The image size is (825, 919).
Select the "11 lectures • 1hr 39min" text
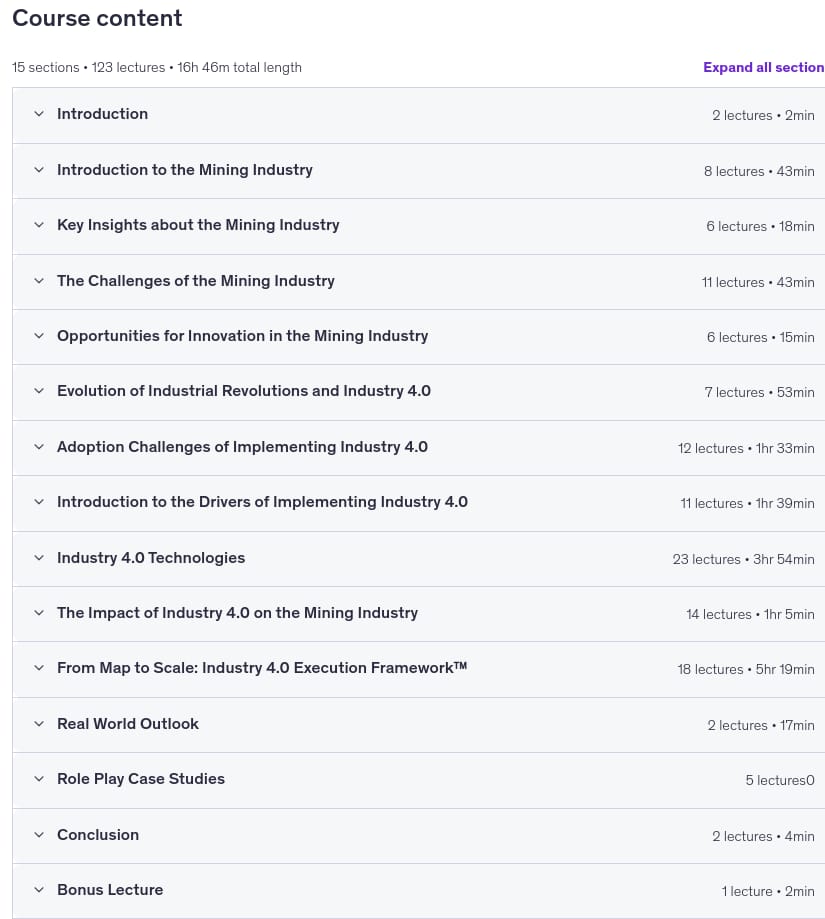point(747,503)
